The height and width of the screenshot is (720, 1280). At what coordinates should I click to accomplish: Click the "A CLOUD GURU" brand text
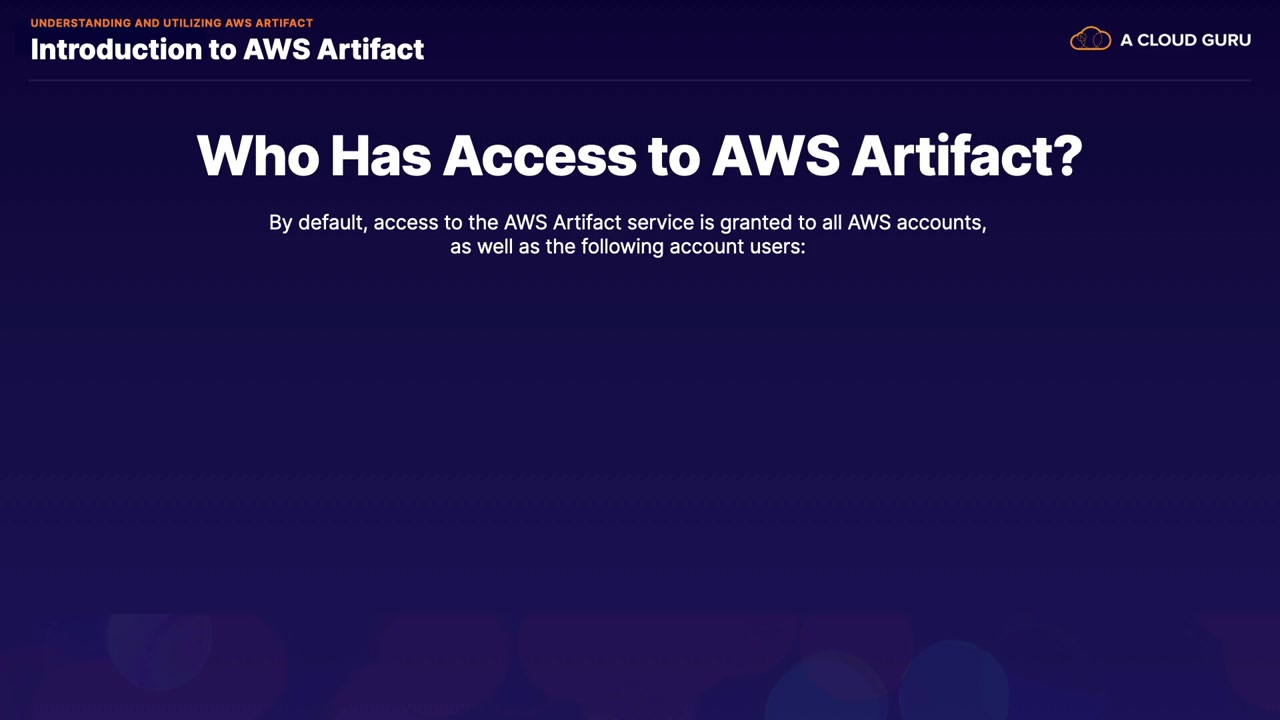pos(1185,40)
